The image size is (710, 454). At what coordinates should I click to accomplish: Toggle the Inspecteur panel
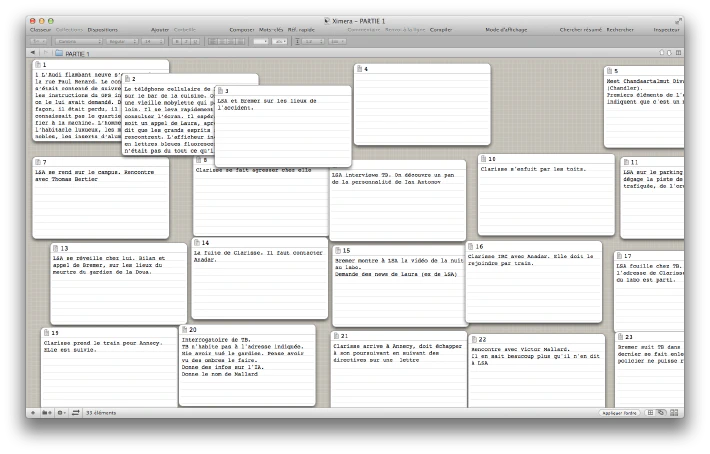[x=667, y=30]
